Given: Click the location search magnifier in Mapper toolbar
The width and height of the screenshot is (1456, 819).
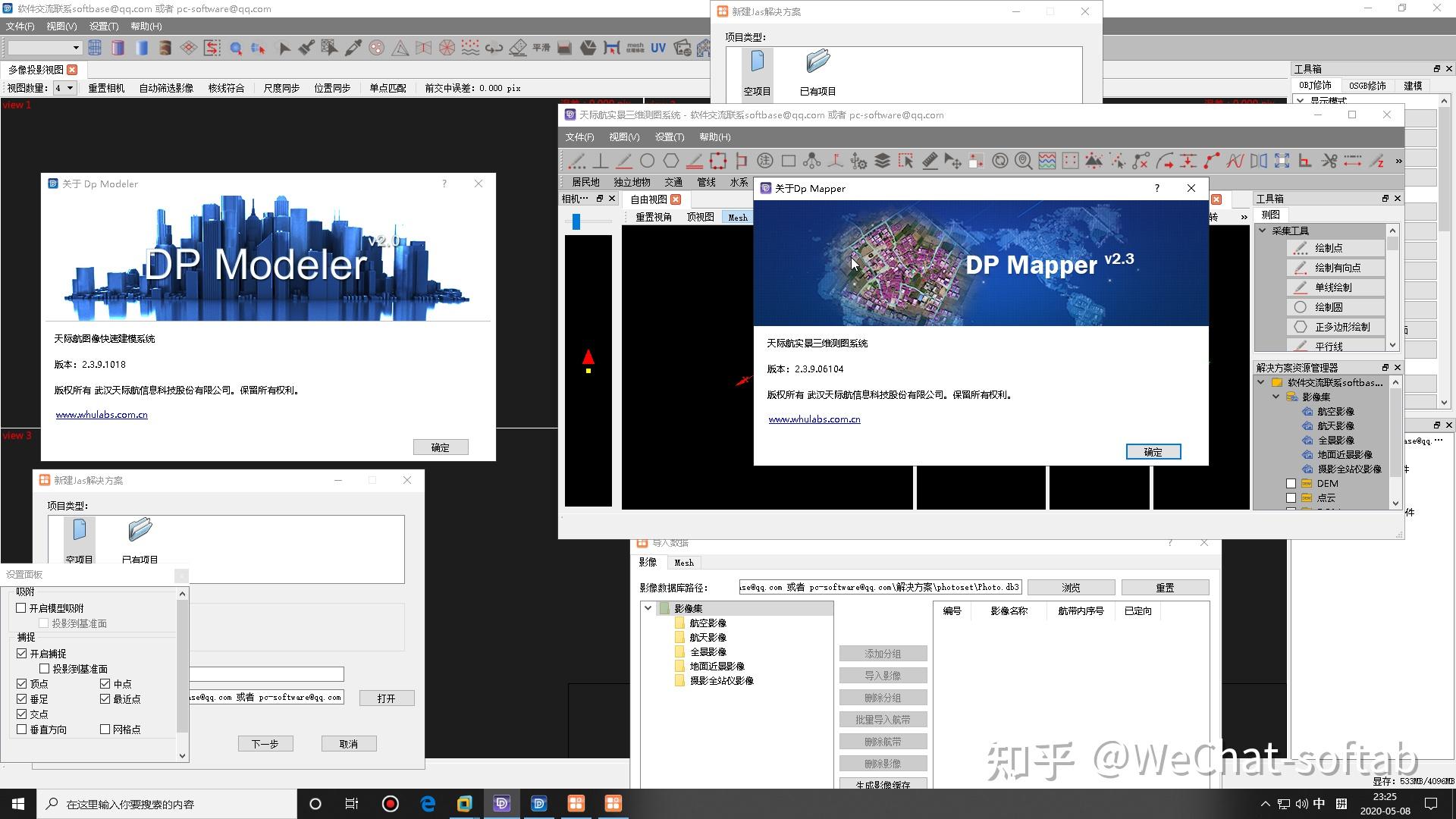Looking at the screenshot, I should point(1023,161).
